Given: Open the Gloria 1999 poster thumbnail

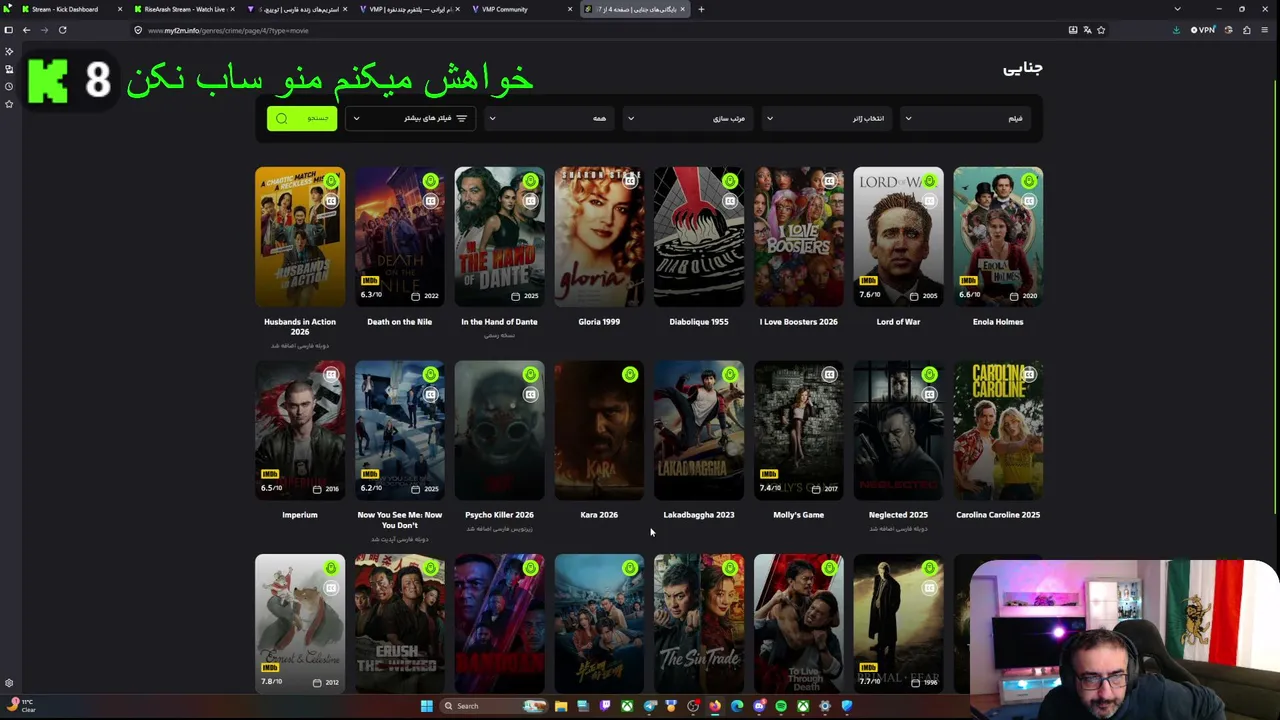Looking at the screenshot, I should (x=599, y=236).
